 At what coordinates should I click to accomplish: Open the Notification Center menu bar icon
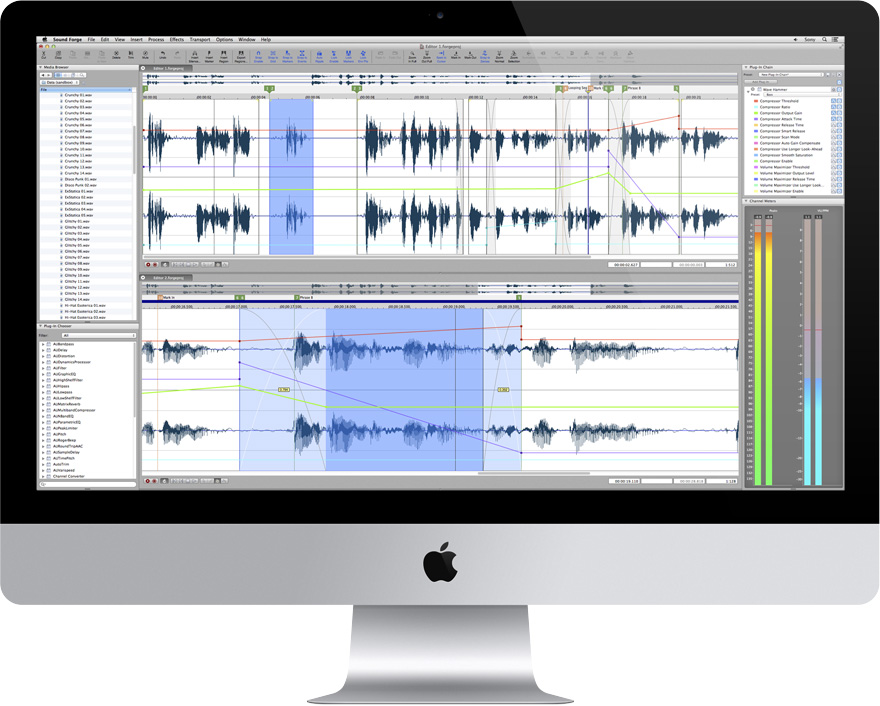pyautogui.click(x=835, y=40)
